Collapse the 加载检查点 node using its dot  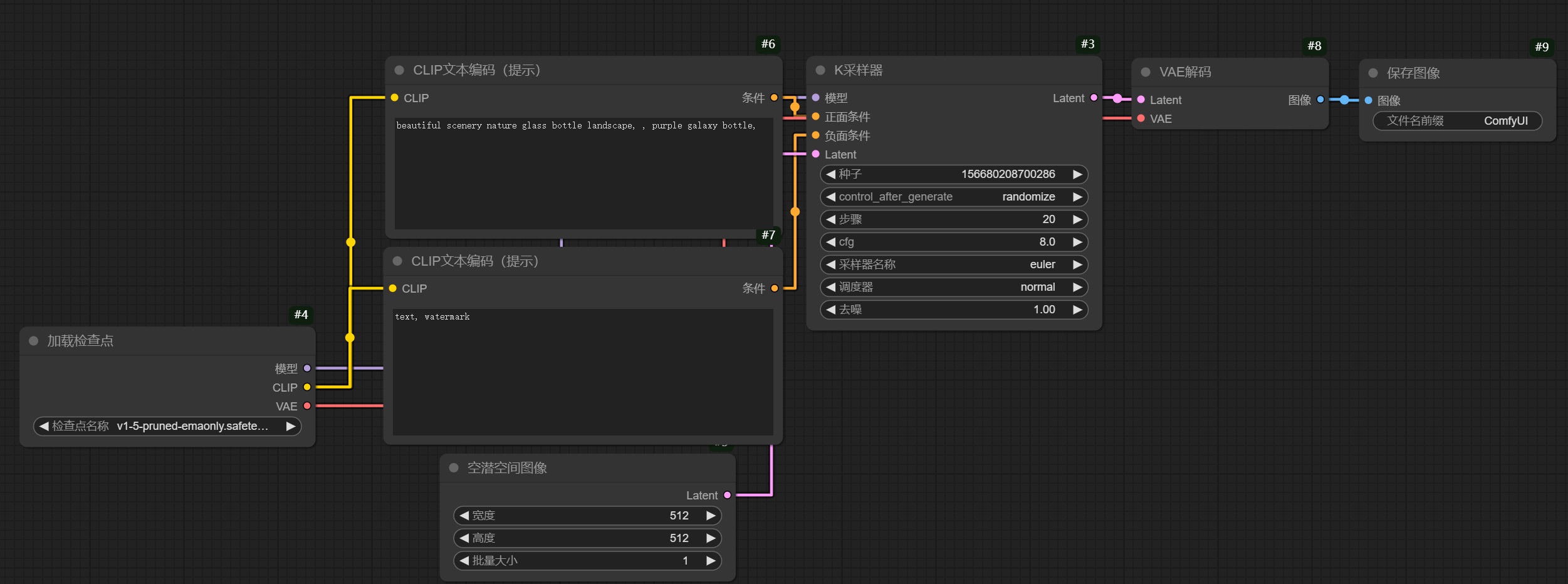pyautogui.click(x=34, y=341)
